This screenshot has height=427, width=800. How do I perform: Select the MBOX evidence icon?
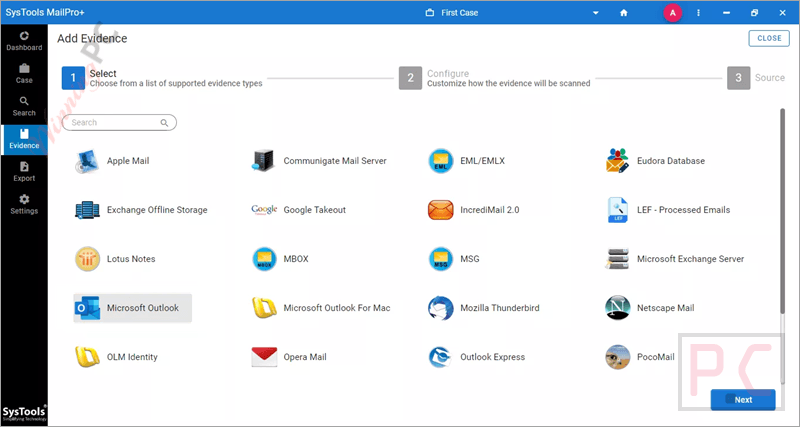click(264, 259)
